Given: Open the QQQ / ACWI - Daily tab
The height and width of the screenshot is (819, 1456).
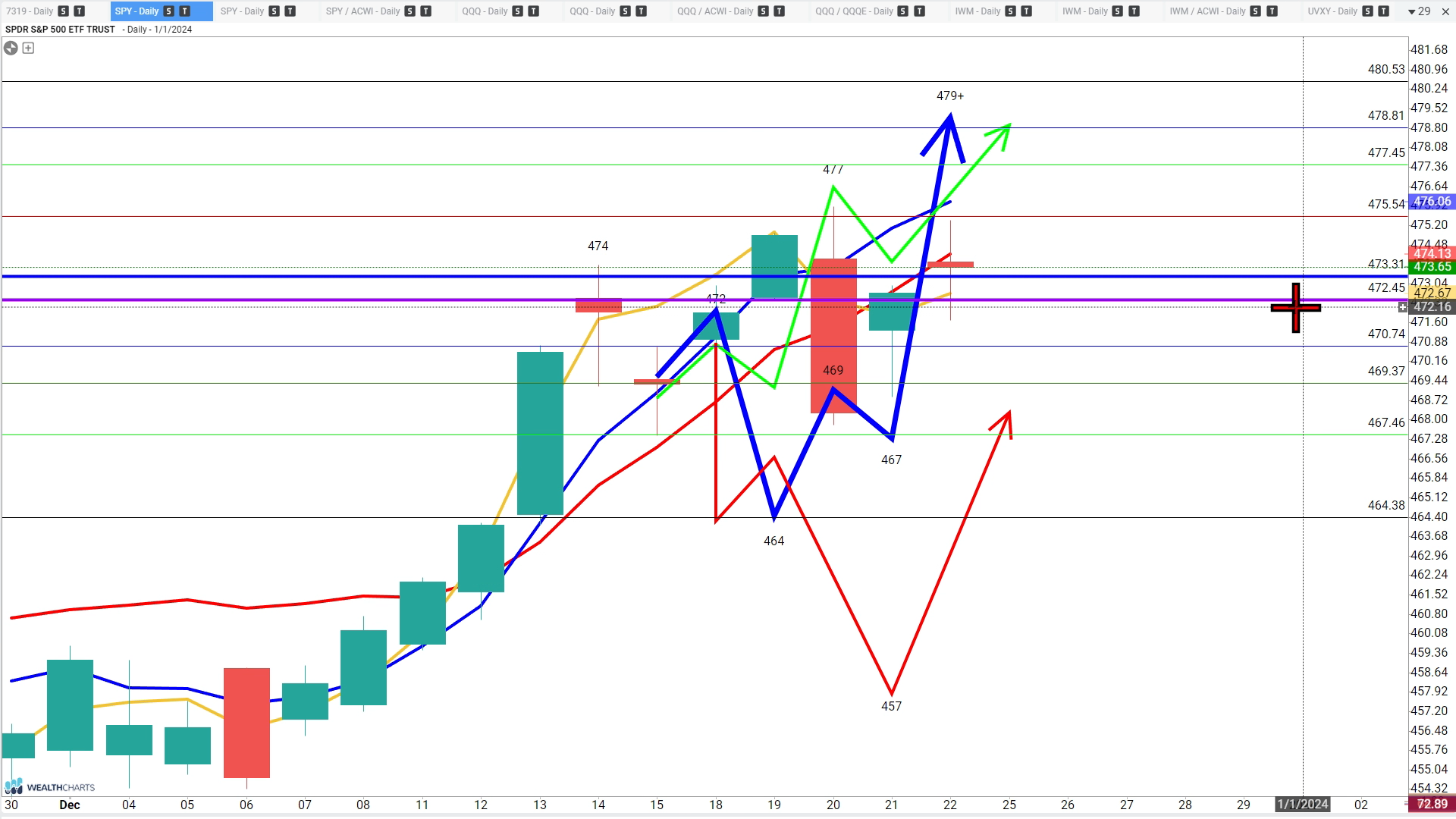Looking at the screenshot, I should [x=716, y=11].
